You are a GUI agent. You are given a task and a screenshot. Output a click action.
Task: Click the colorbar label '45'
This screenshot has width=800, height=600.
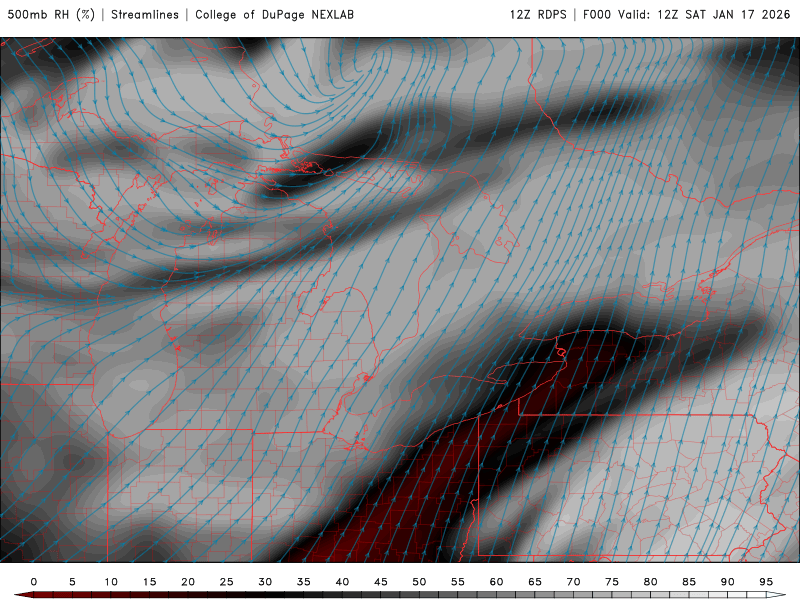[381, 582]
